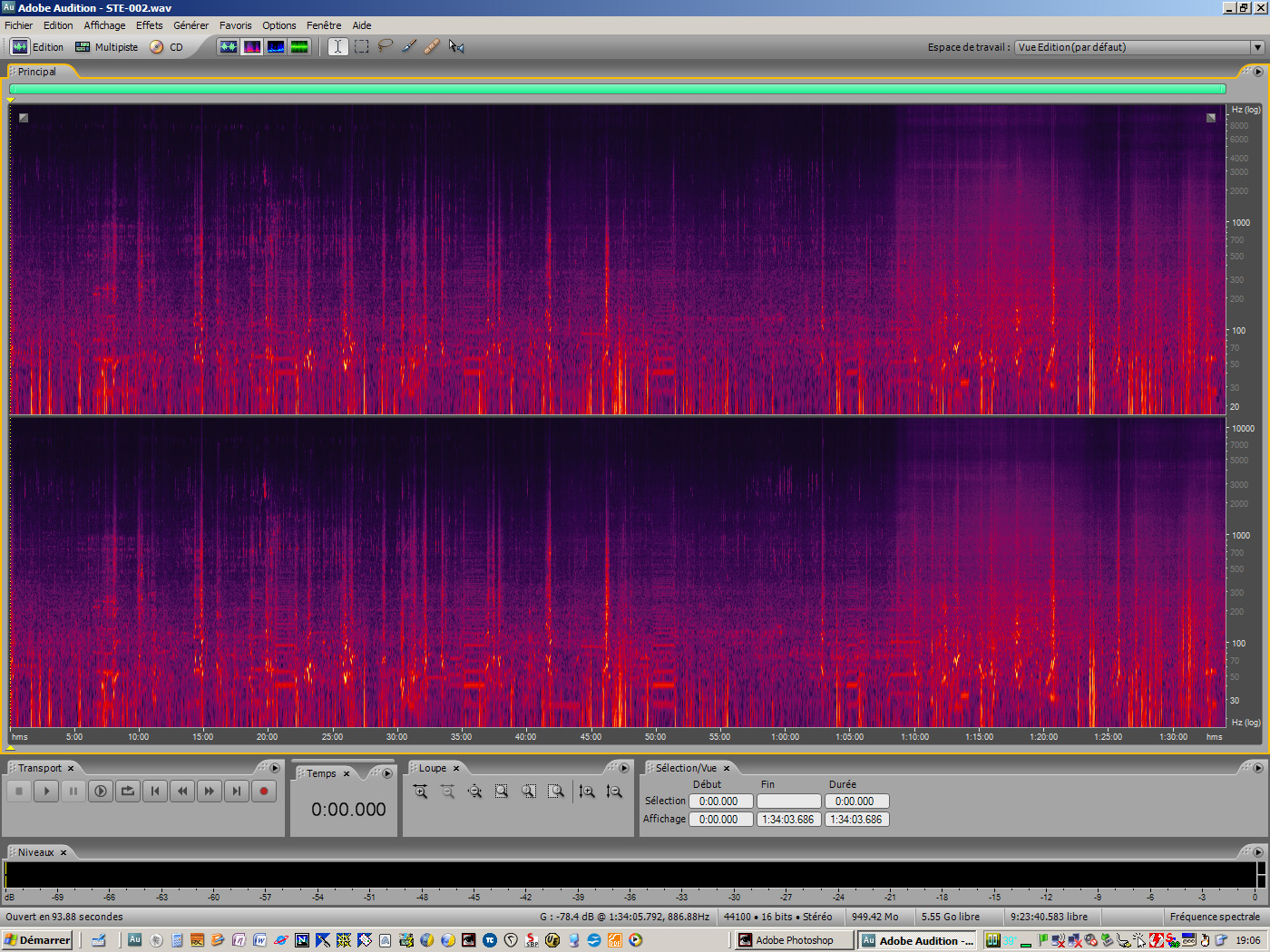The width and height of the screenshot is (1270, 952).
Task: Select the Marquee selection tool
Action: click(x=360, y=46)
